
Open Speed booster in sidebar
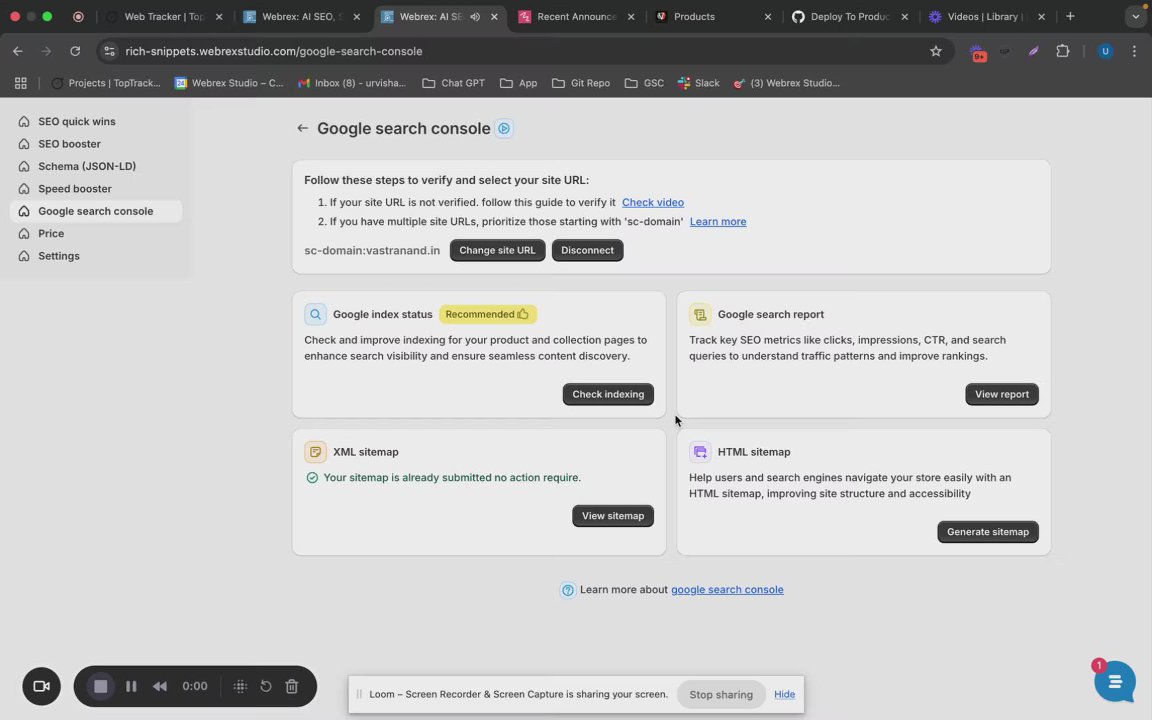pyautogui.click(x=96, y=189)
